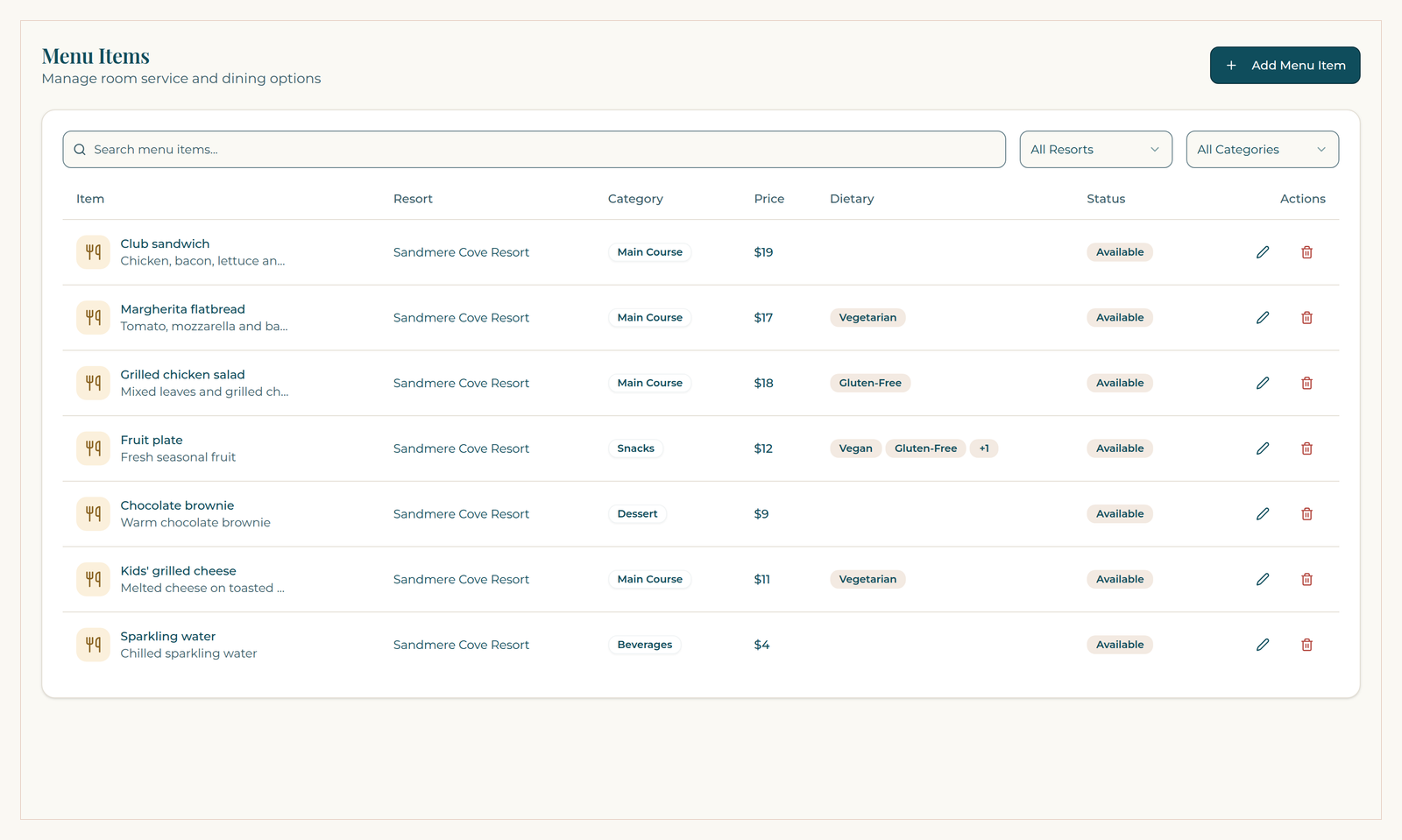Click Available status for Club sandwich
This screenshot has height=840, width=1402.
[1120, 252]
